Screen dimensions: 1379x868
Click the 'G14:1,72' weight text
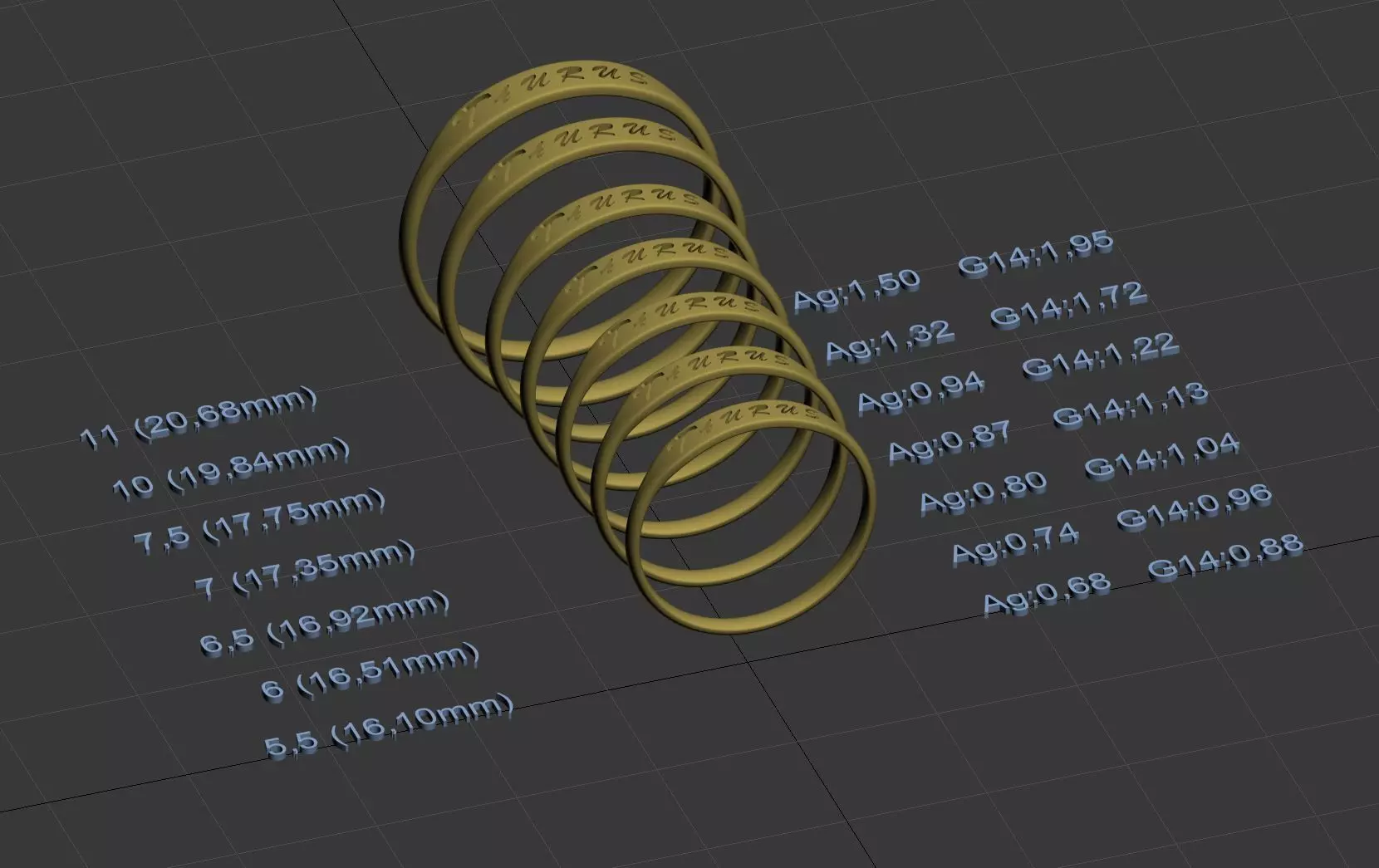[x=1070, y=306]
